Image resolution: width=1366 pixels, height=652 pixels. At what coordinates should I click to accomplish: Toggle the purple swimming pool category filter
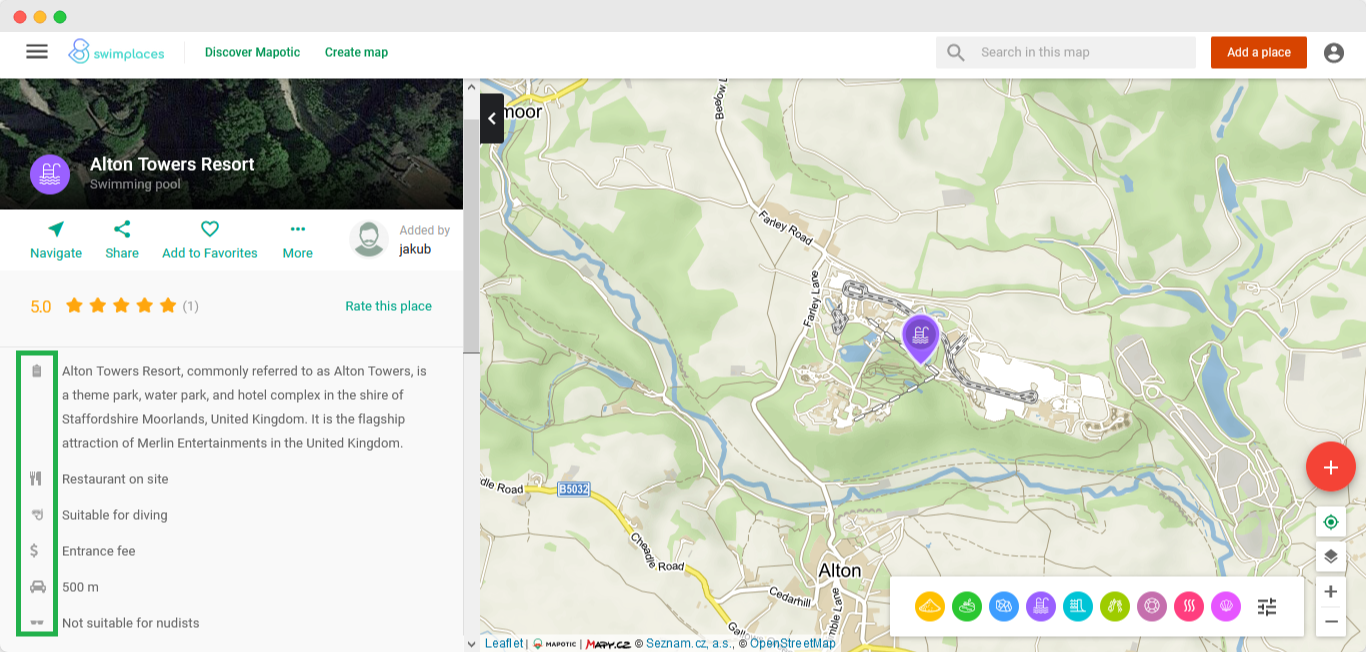tap(1041, 606)
